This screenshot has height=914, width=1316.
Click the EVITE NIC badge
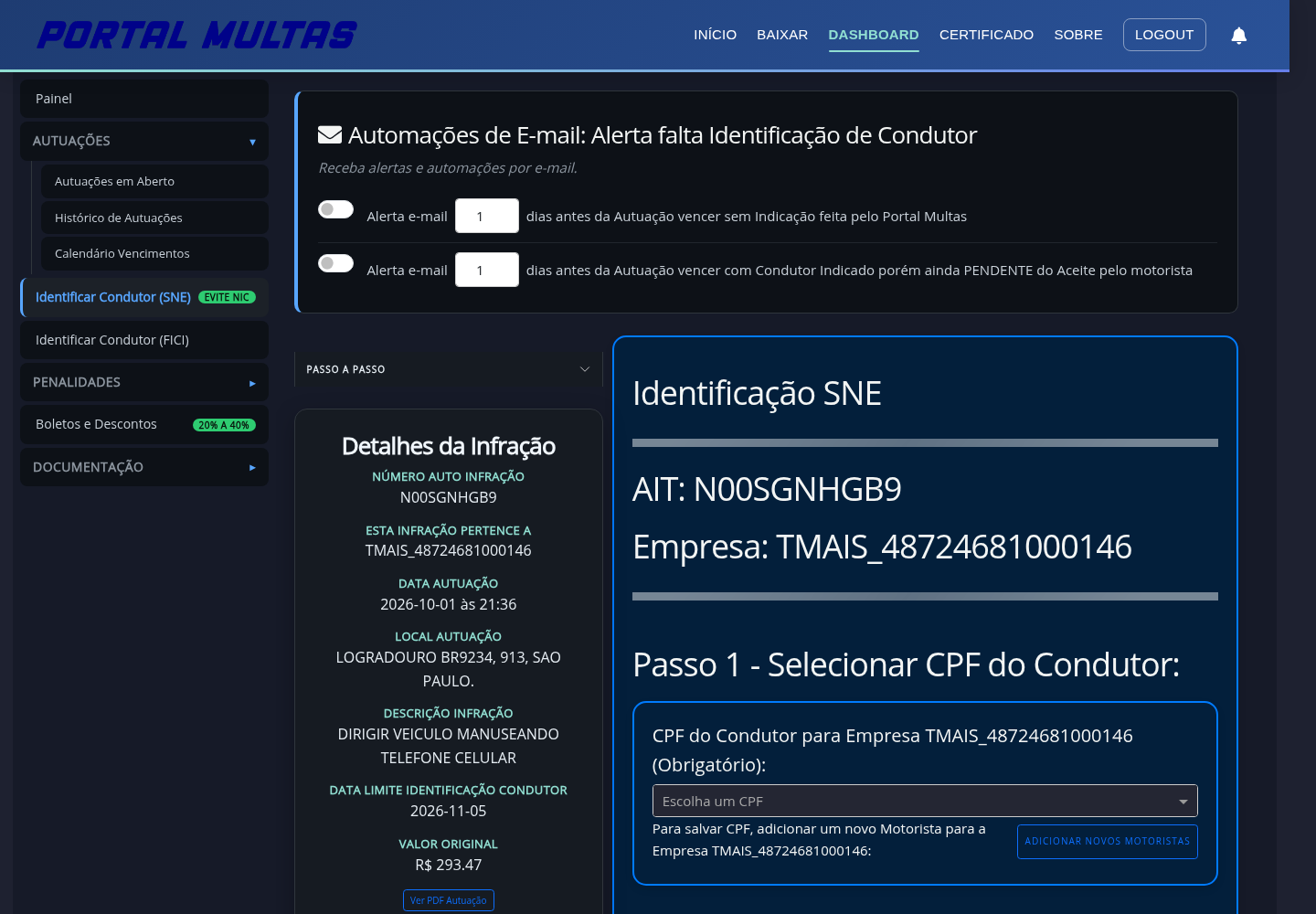pos(227,297)
